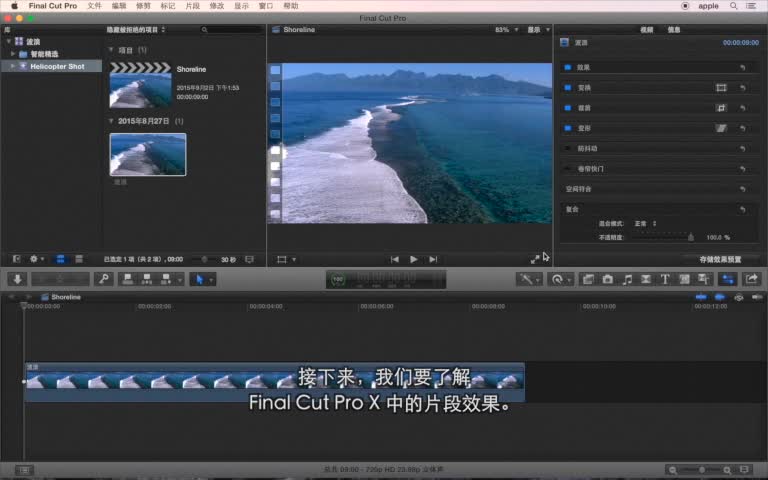Go back in timeline history
The width and height of the screenshot is (768, 480).
coord(12,297)
